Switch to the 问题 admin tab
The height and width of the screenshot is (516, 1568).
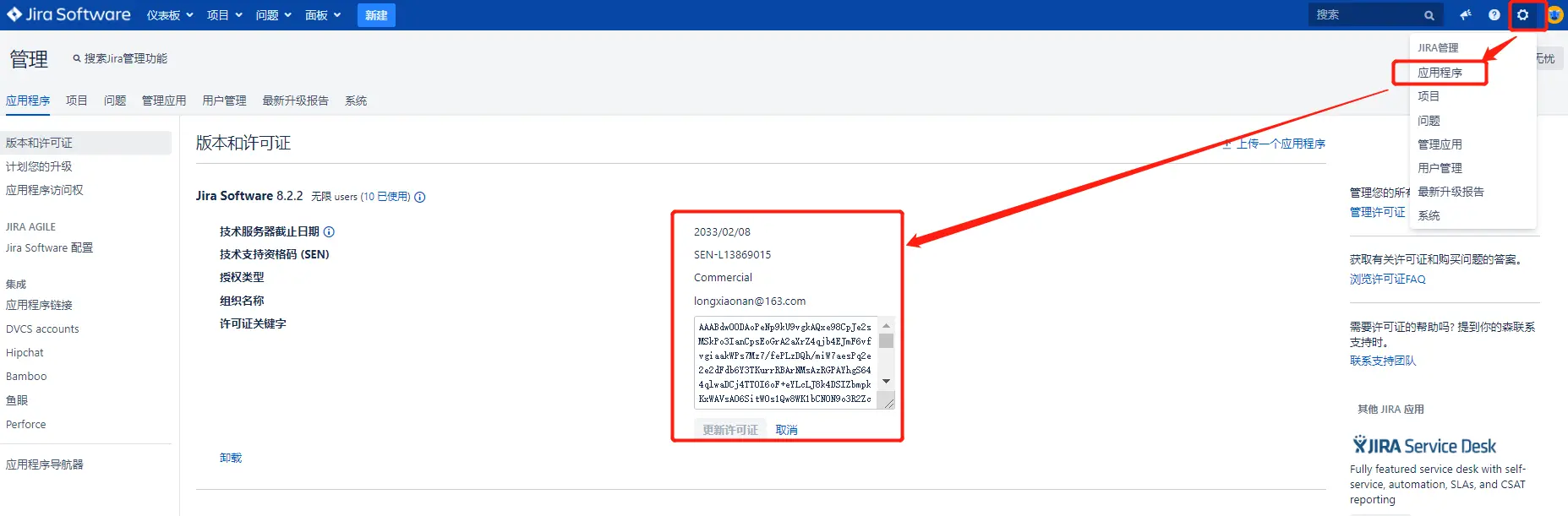point(115,100)
